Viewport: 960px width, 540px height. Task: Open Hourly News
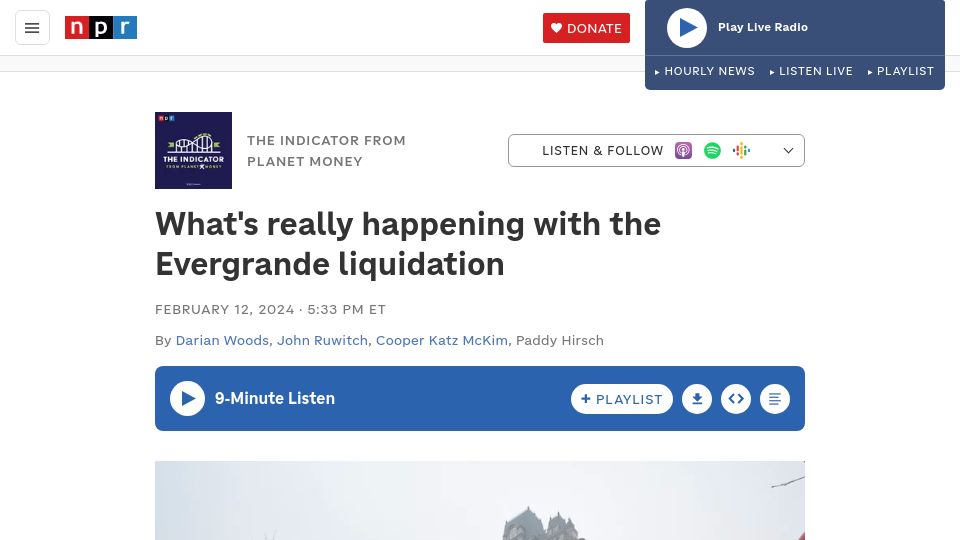click(x=705, y=71)
